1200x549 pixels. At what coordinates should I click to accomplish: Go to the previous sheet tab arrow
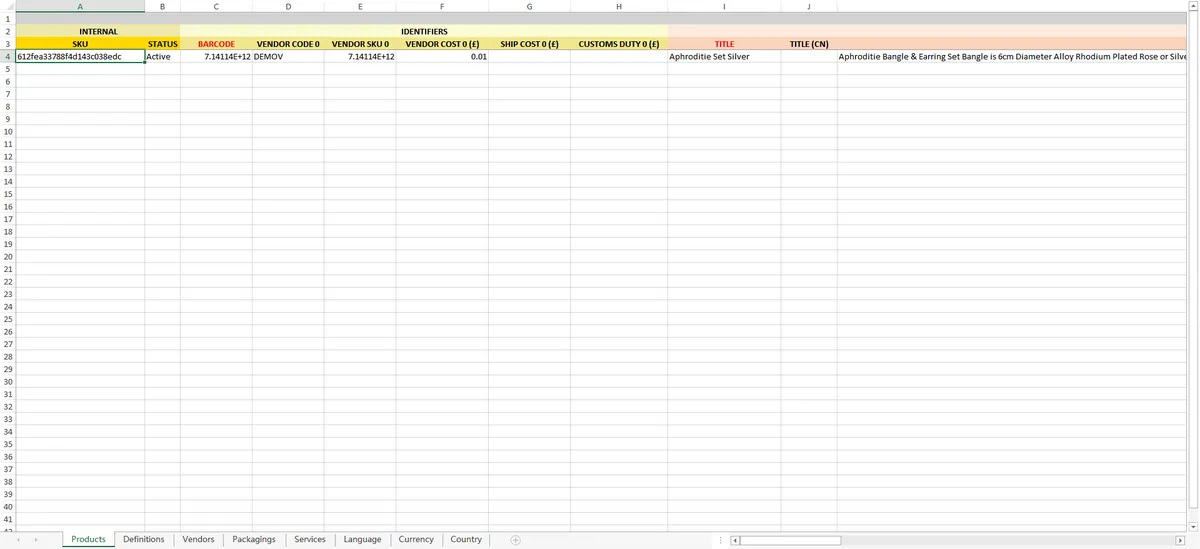click(x=18, y=540)
